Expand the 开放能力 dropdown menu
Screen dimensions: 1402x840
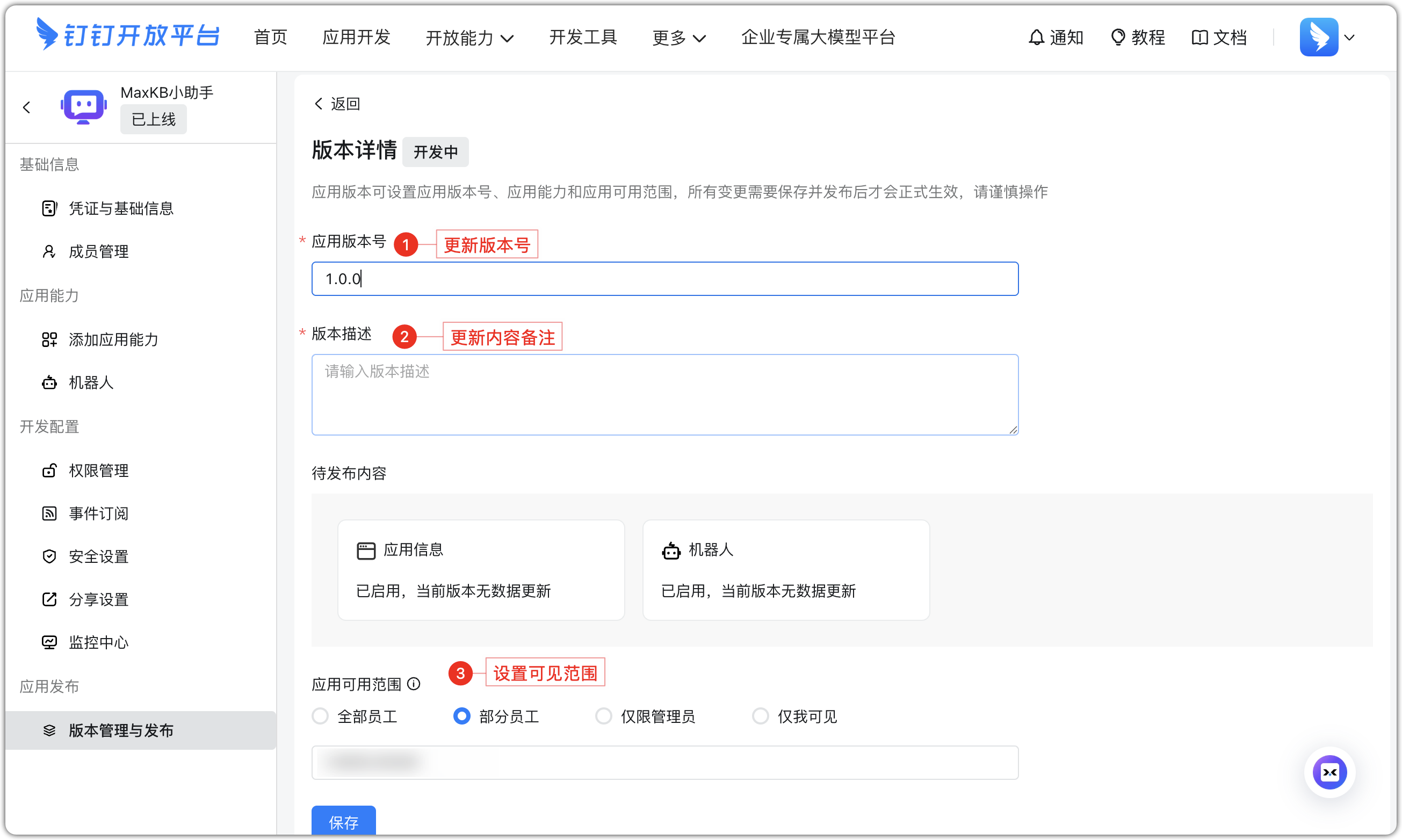pyautogui.click(x=469, y=38)
